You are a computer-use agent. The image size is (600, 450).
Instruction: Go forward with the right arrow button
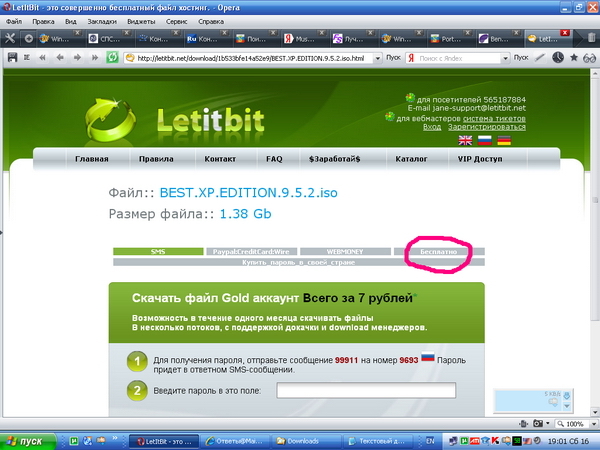point(77,58)
